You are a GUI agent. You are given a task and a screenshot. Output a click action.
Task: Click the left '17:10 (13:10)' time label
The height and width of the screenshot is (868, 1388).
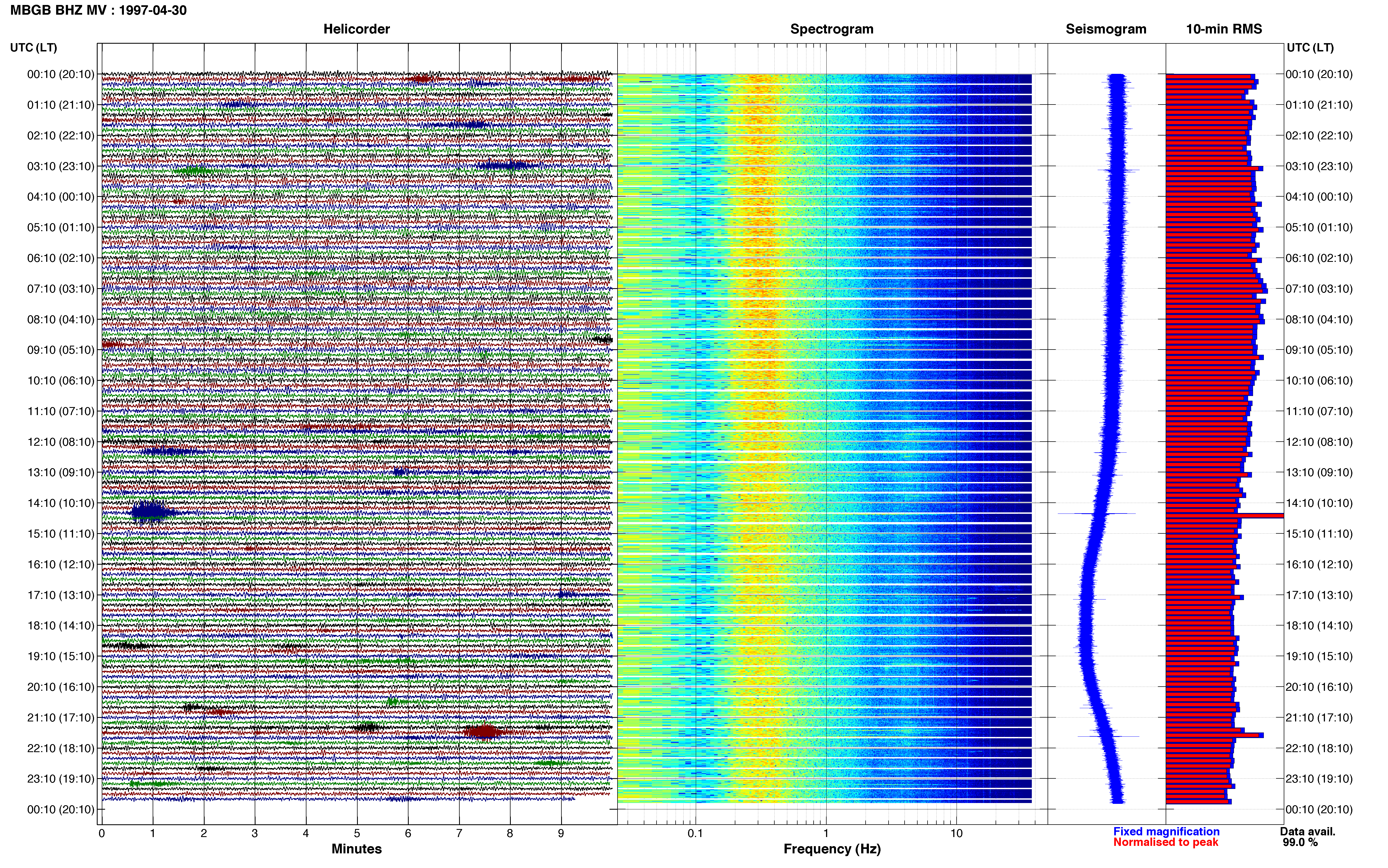[61, 595]
